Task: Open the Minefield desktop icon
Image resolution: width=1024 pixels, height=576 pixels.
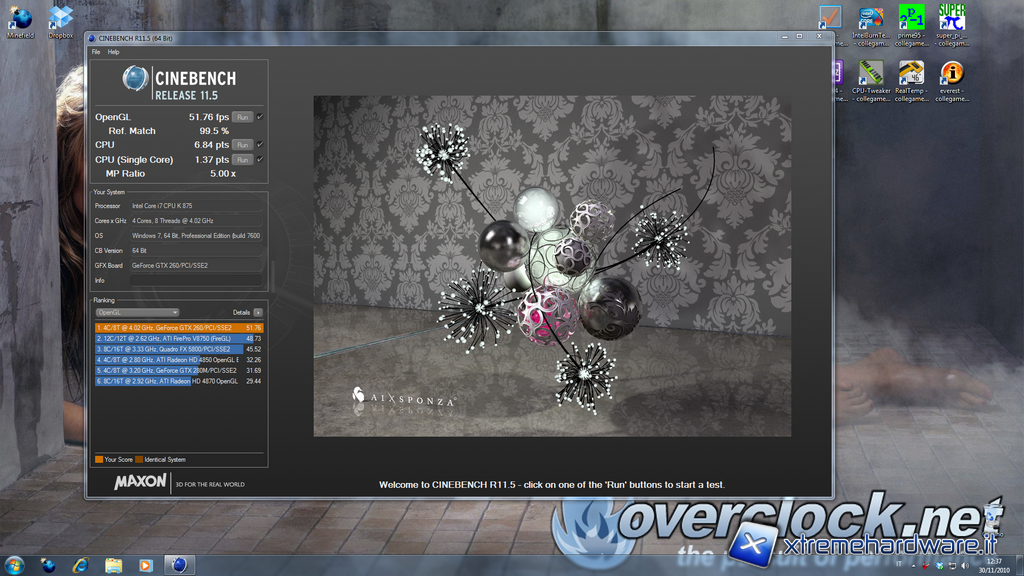Action: (20, 20)
